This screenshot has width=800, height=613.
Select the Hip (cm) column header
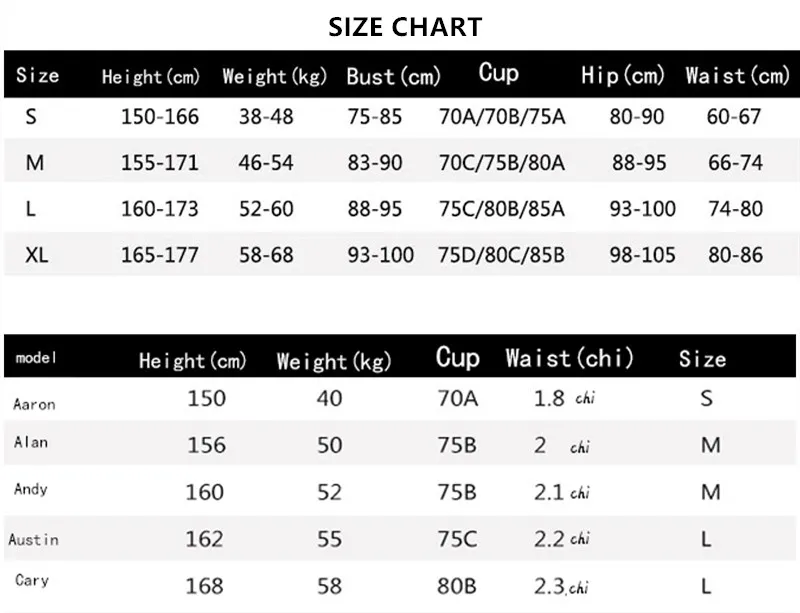click(x=623, y=76)
